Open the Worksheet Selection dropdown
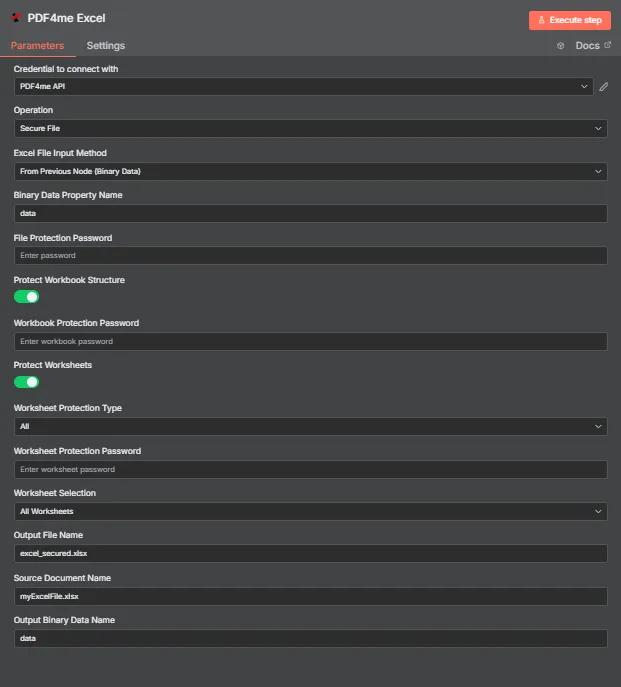The width and height of the screenshot is (621, 687). 311,511
